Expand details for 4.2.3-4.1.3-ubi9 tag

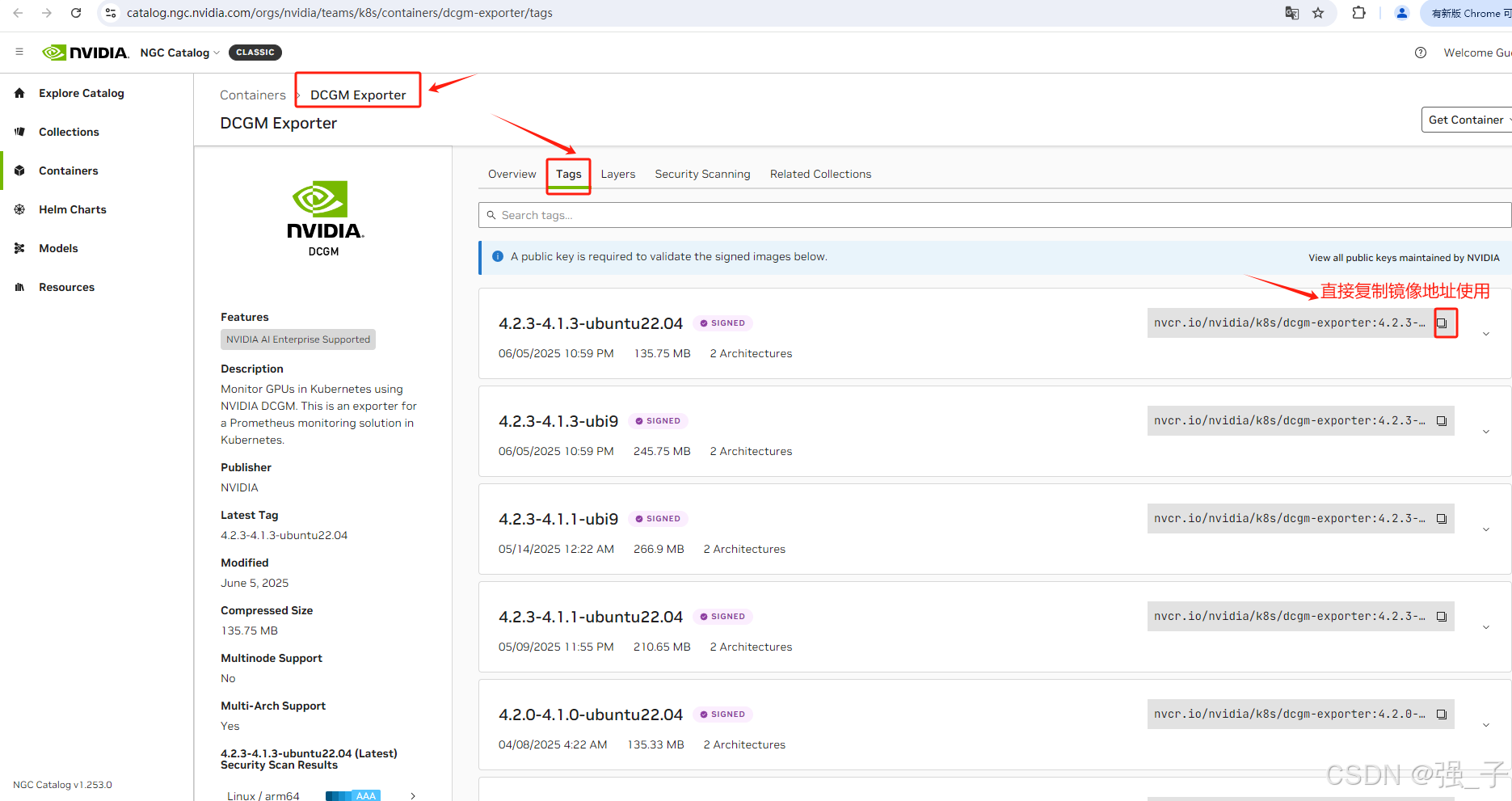(1486, 431)
